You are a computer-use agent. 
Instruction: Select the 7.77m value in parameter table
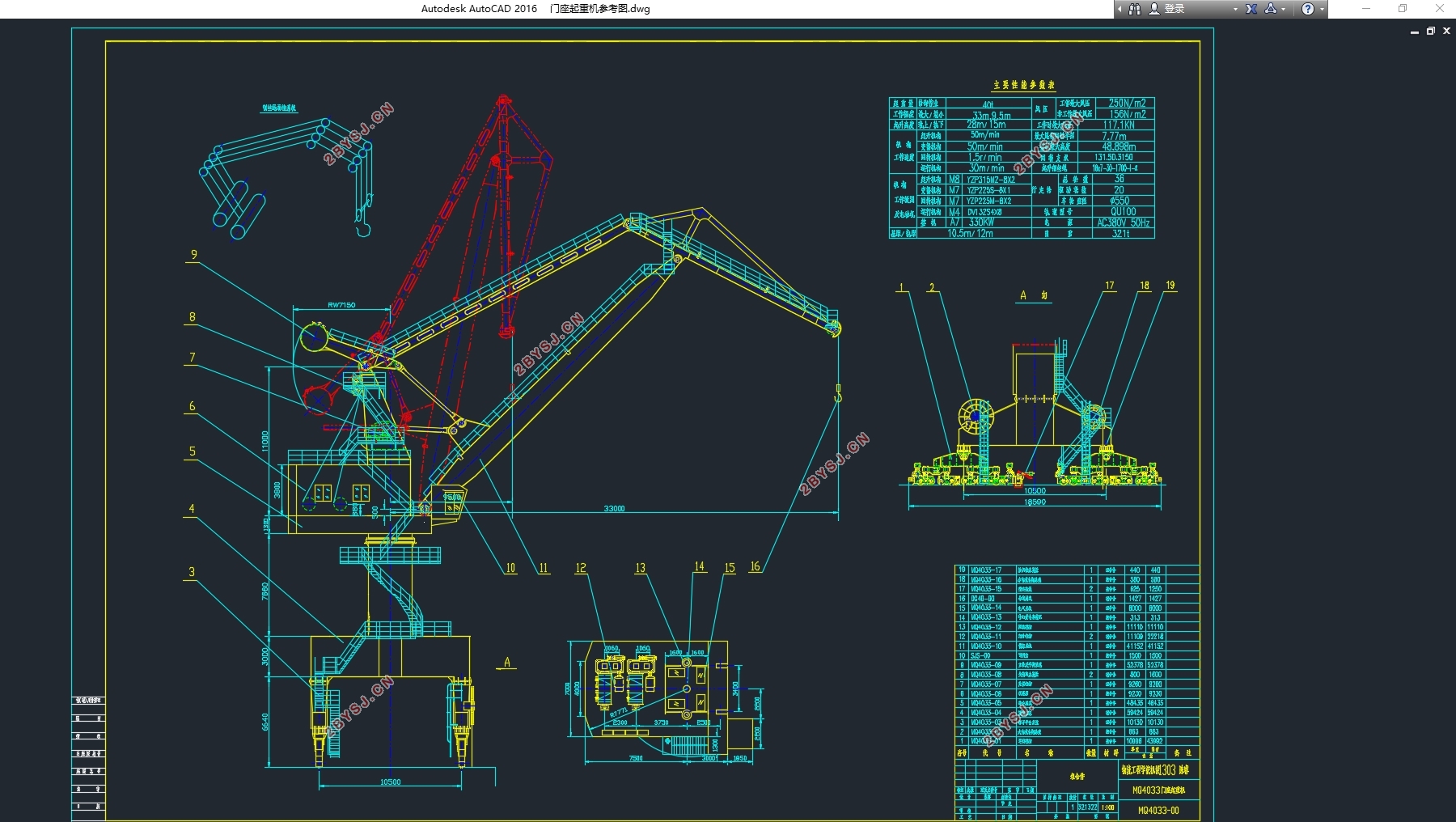1114,136
